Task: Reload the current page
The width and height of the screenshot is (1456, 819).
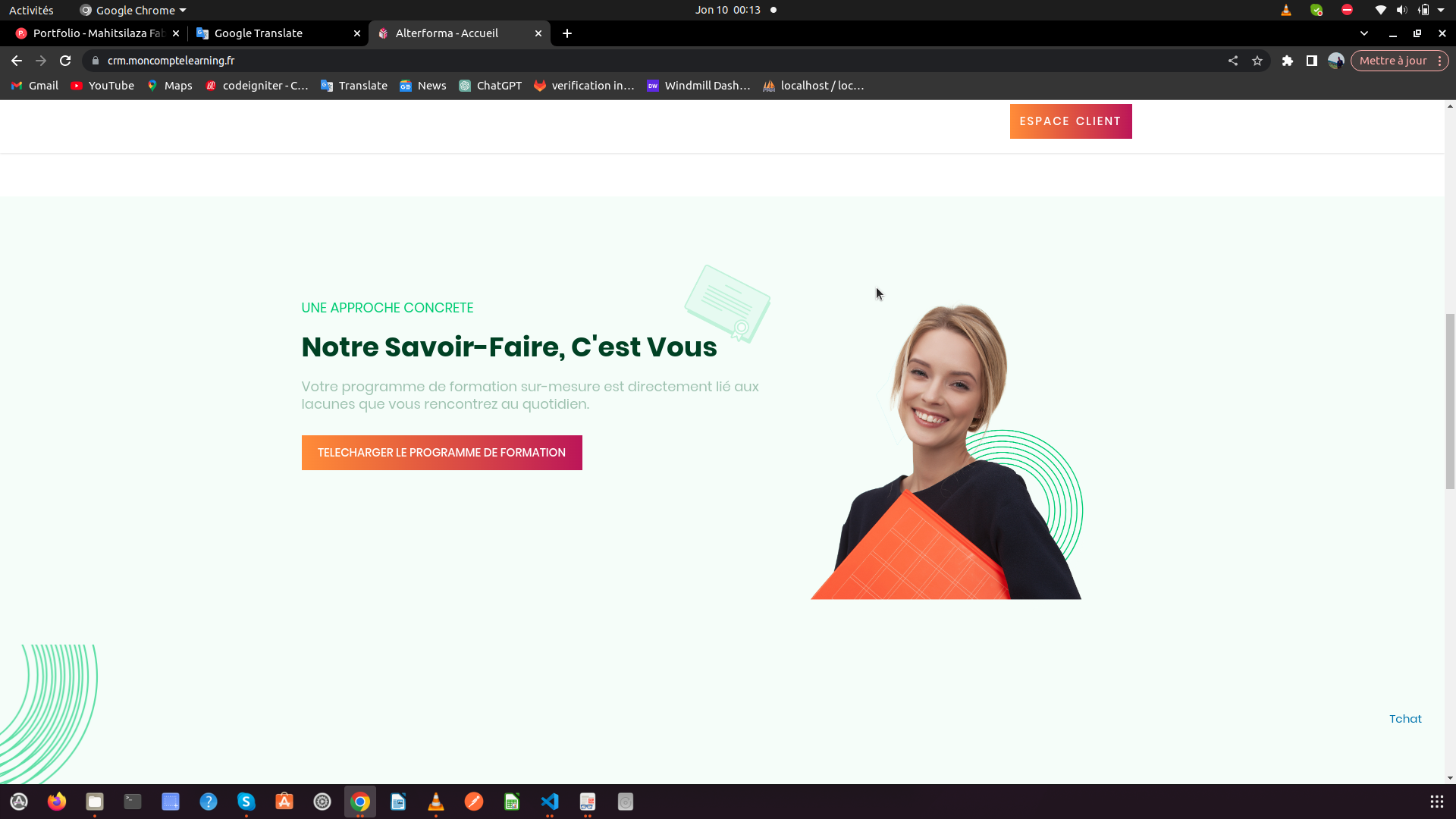Action: [x=65, y=61]
